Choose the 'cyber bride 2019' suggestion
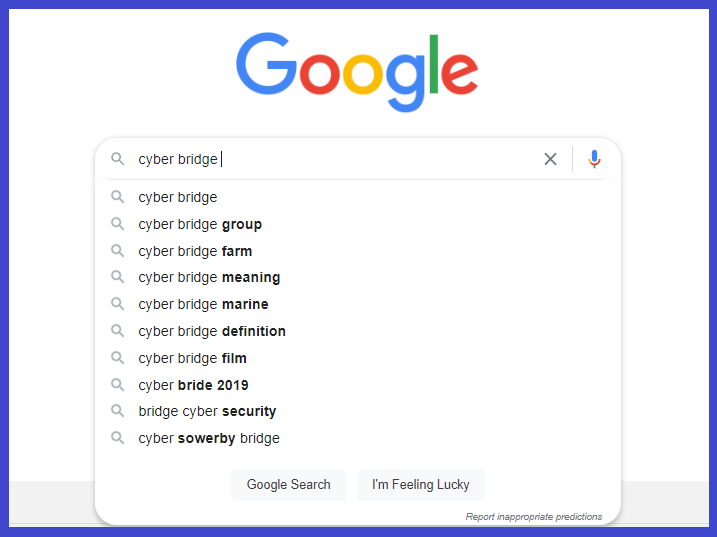Viewport: 717px width, 537px height. point(355,385)
